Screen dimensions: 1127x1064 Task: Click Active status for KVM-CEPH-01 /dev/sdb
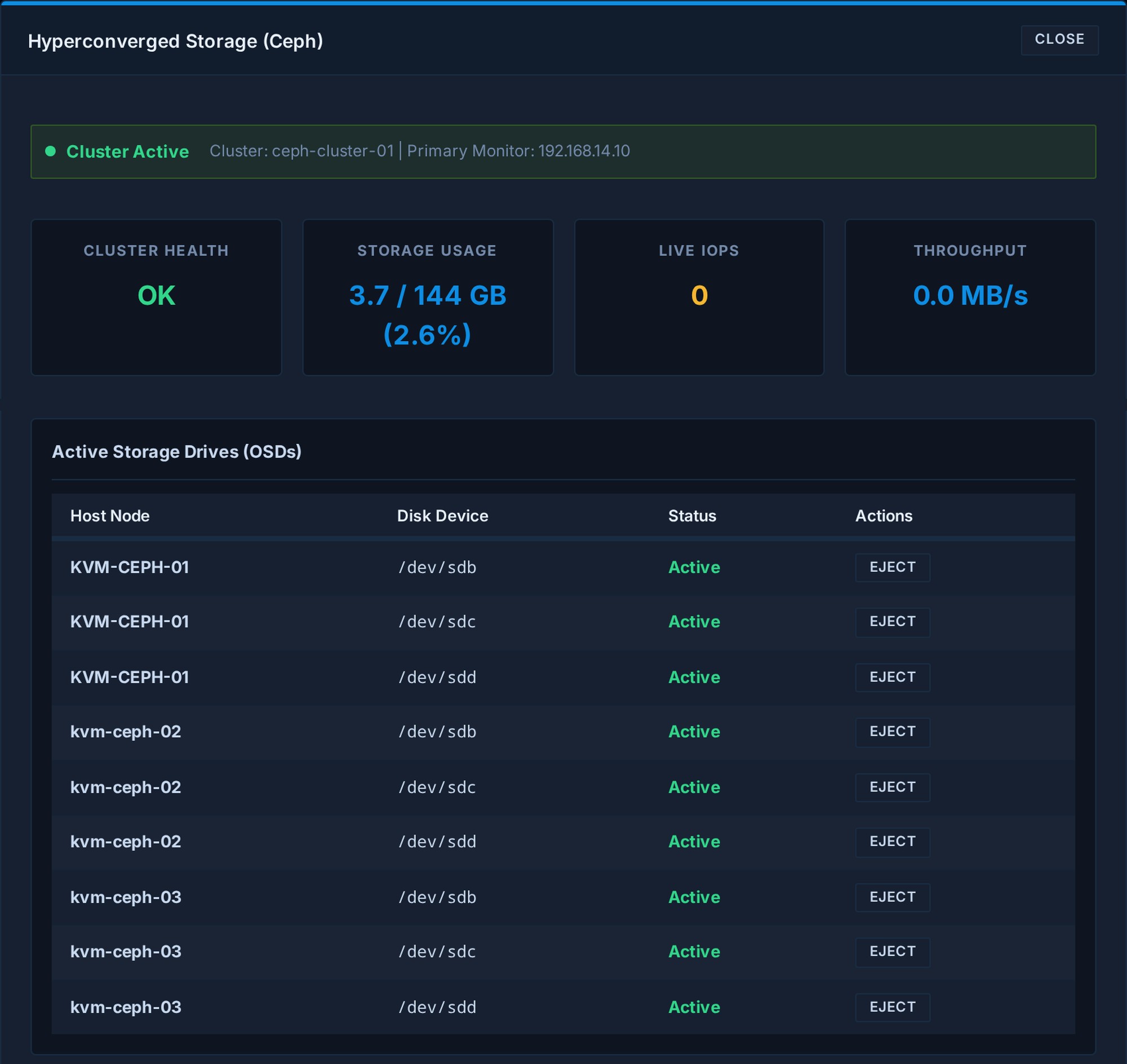[x=694, y=567]
